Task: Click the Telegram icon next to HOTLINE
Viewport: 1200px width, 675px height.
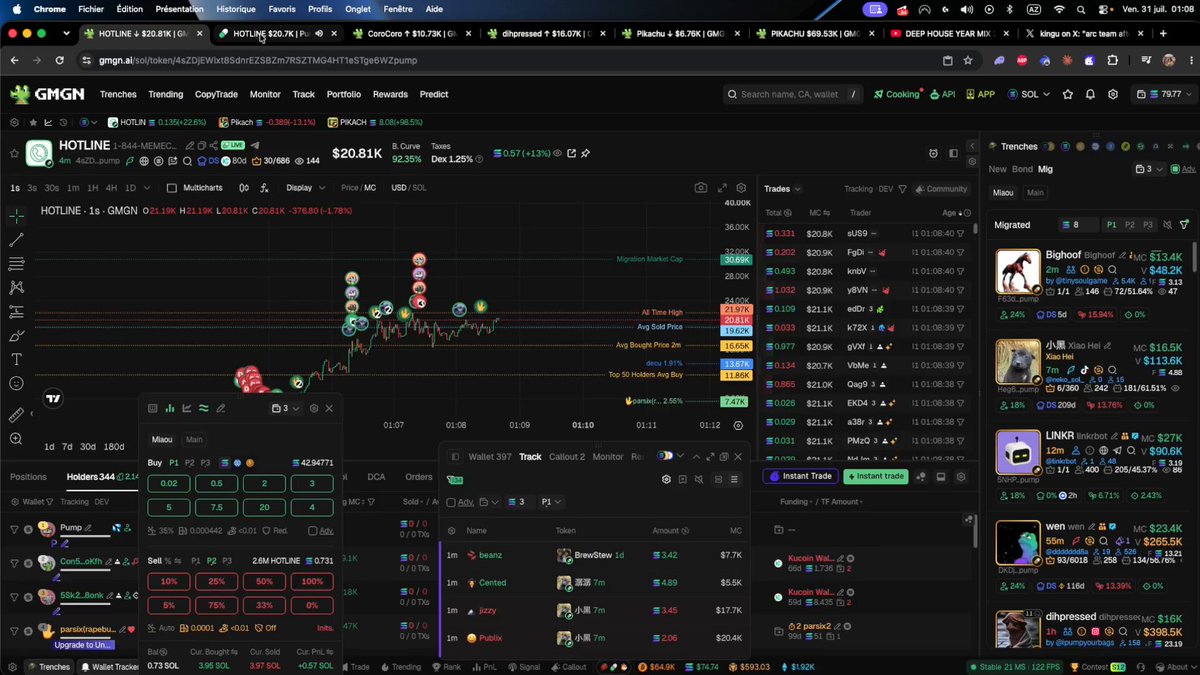Action: click(x=255, y=145)
